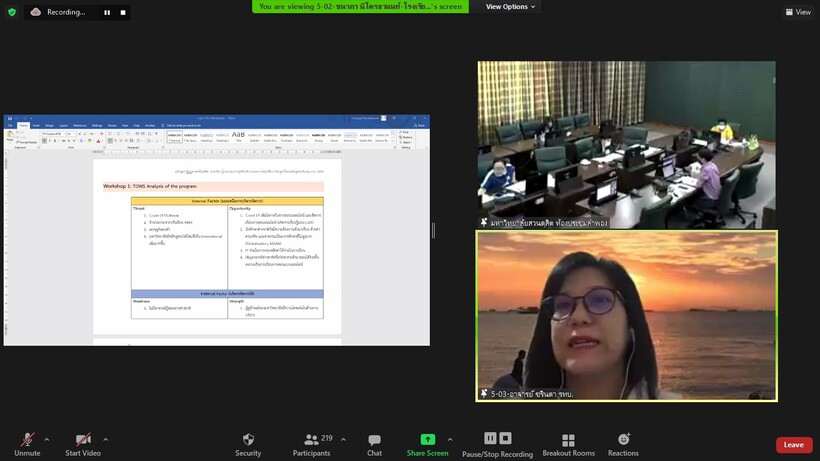820x461 pixels.
Task: Open the File tab in shared Word window
Action: pyautogui.click(x=10, y=125)
